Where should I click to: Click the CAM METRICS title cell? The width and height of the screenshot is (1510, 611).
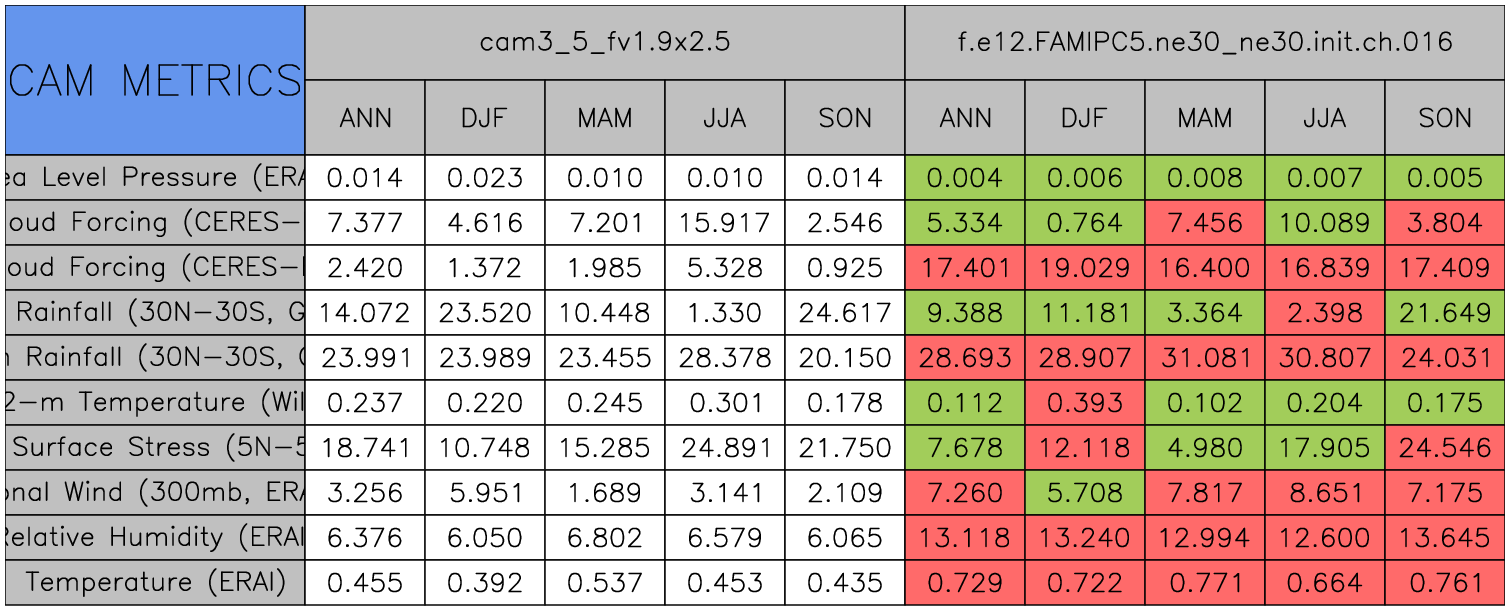[x=155, y=80]
